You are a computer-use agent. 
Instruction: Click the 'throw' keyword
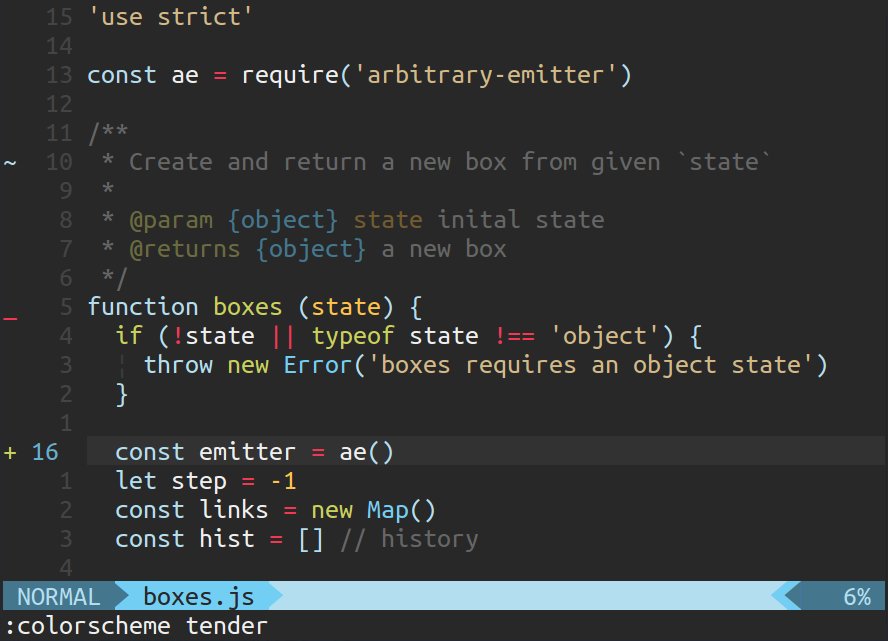click(178, 365)
